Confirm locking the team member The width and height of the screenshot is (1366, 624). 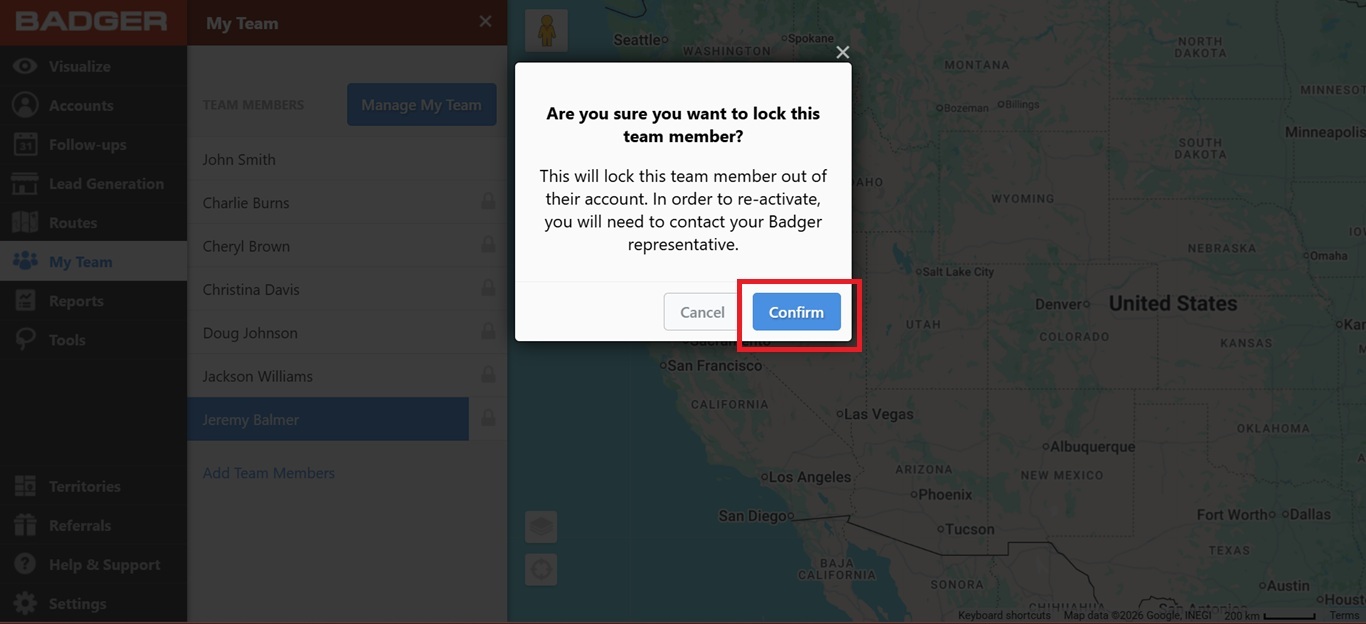[x=796, y=312]
